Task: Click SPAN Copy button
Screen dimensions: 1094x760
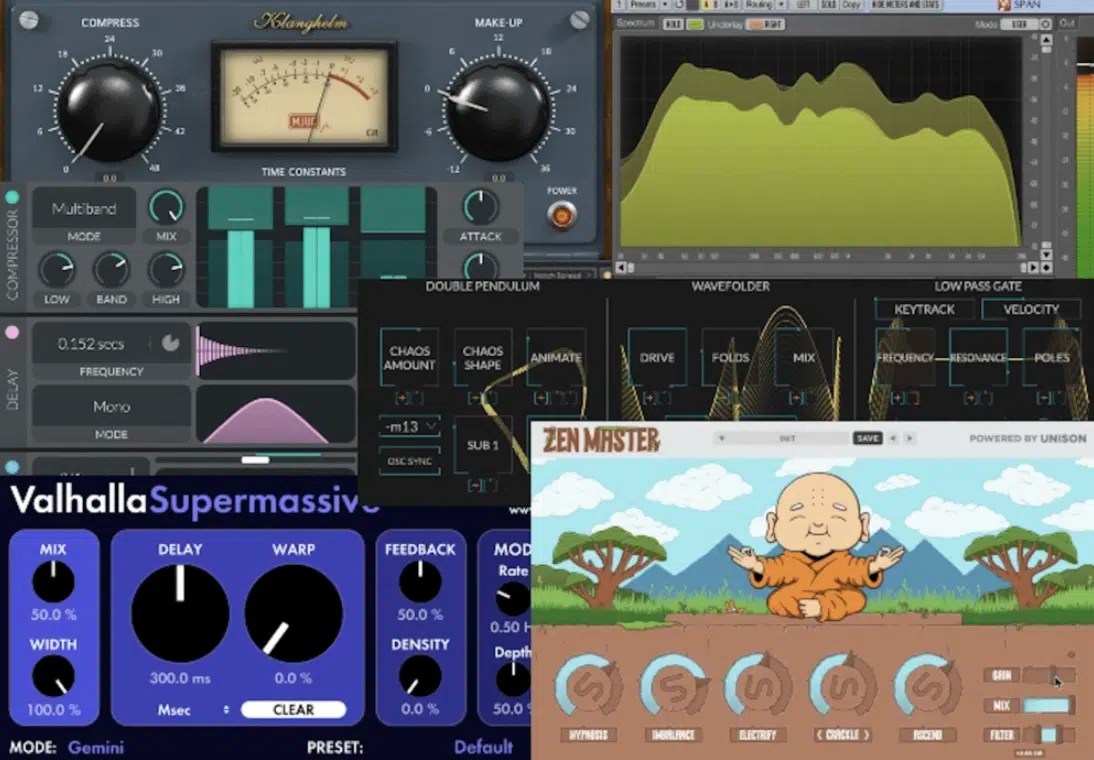Action: pyautogui.click(x=851, y=4)
